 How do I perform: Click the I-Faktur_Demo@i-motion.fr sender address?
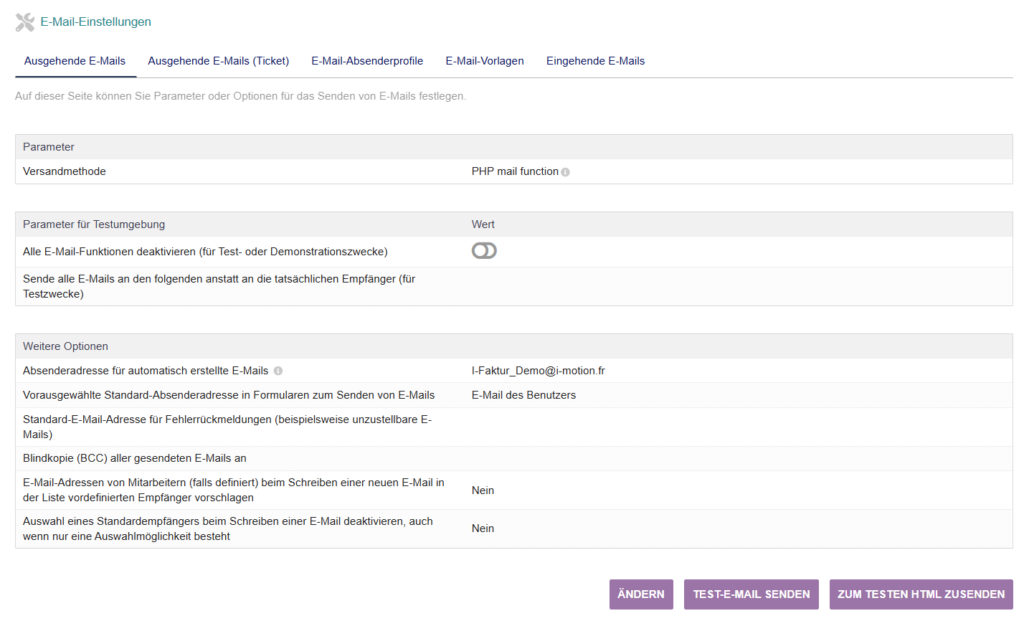[538, 371]
